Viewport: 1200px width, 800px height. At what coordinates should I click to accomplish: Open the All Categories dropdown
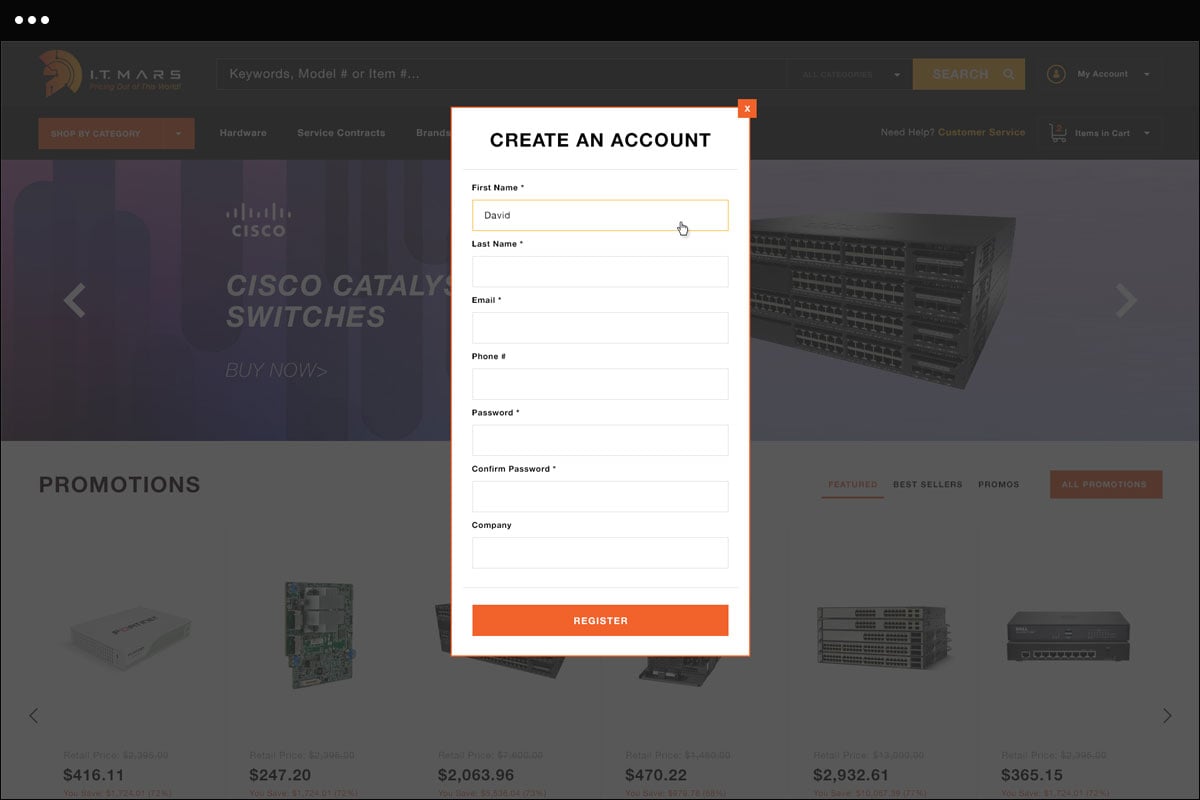click(x=850, y=74)
